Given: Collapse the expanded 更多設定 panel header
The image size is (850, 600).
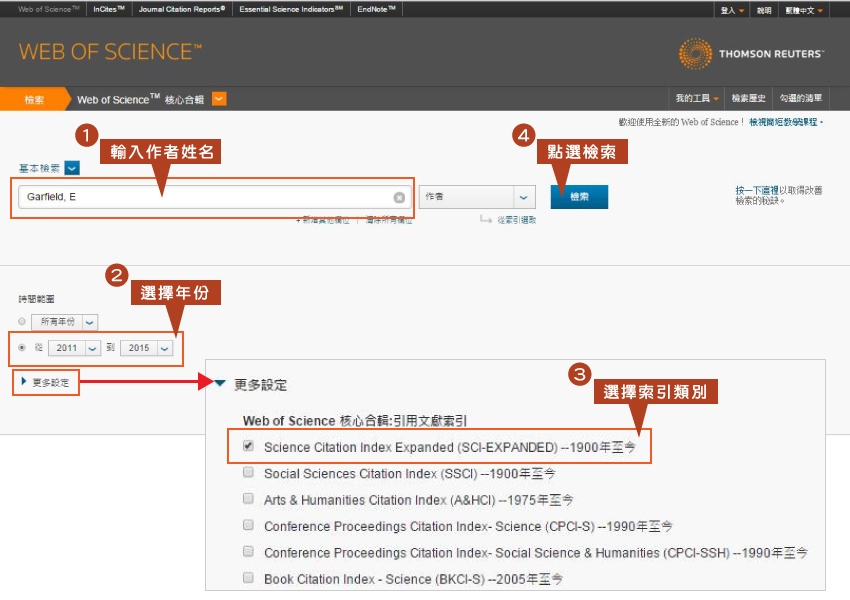Looking at the screenshot, I should click(251, 385).
